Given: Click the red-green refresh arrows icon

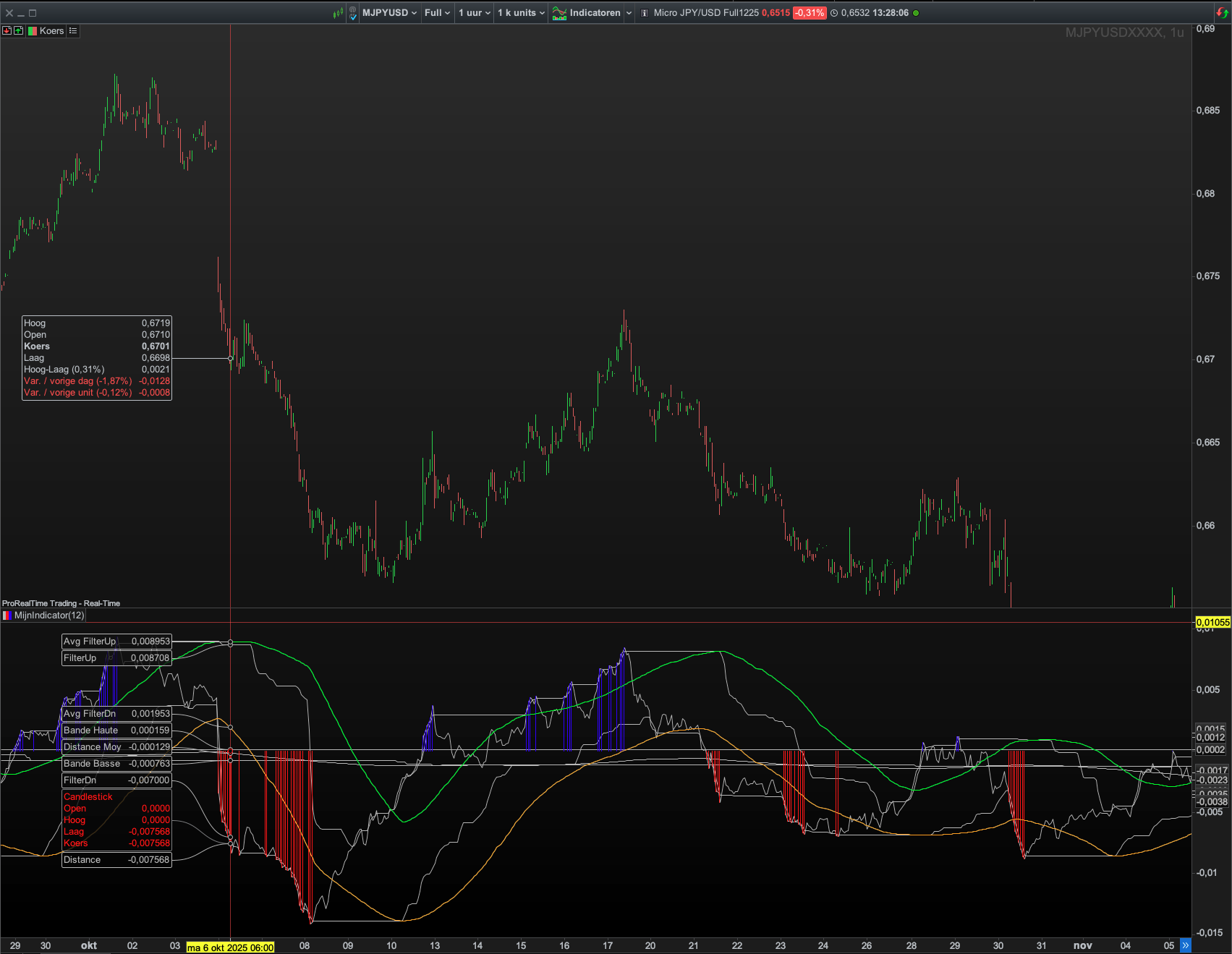Looking at the screenshot, I should tap(1223, 13).
